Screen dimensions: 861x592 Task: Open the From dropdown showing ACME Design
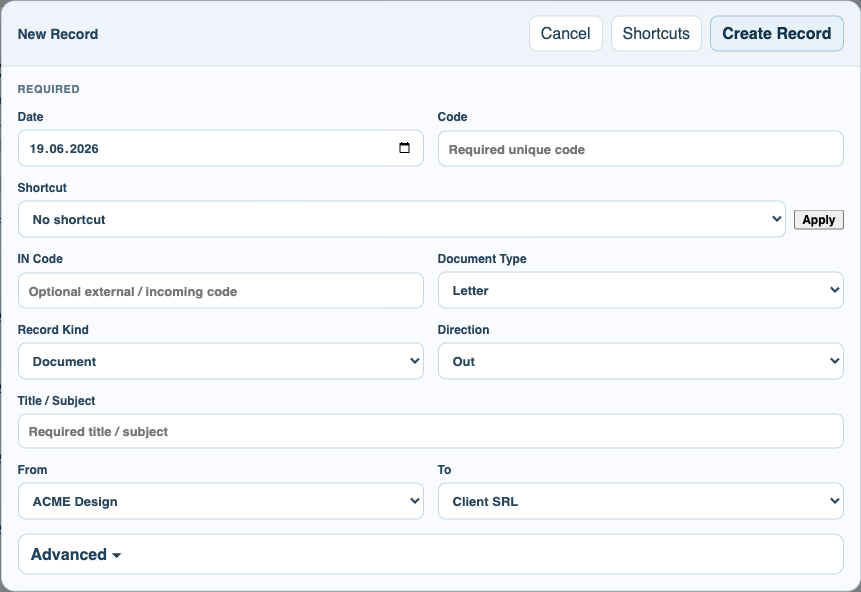[x=221, y=501]
